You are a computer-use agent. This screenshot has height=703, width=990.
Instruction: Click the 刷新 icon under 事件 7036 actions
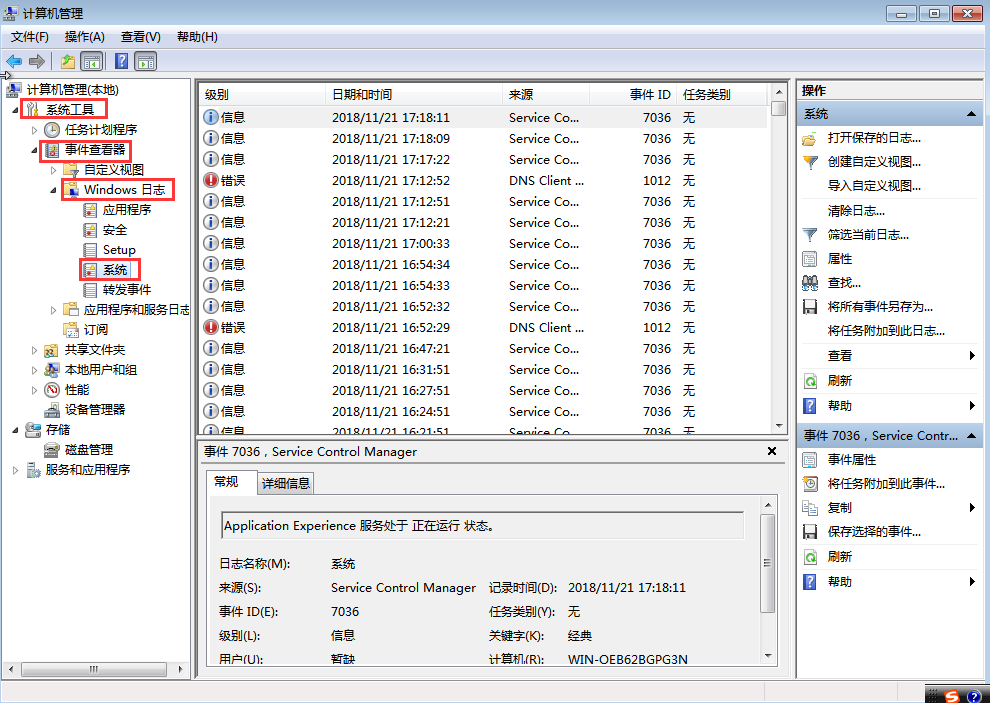coord(809,557)
